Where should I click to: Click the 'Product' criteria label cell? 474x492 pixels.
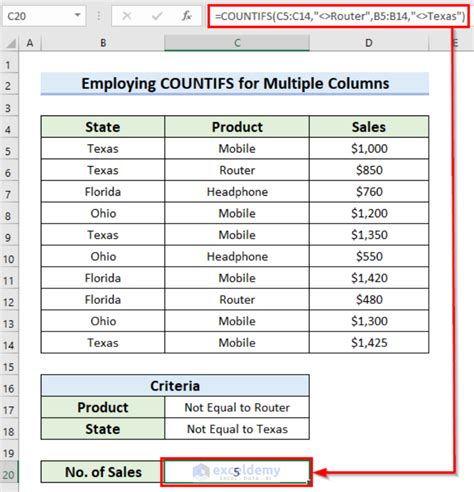[x=103, y=407]
